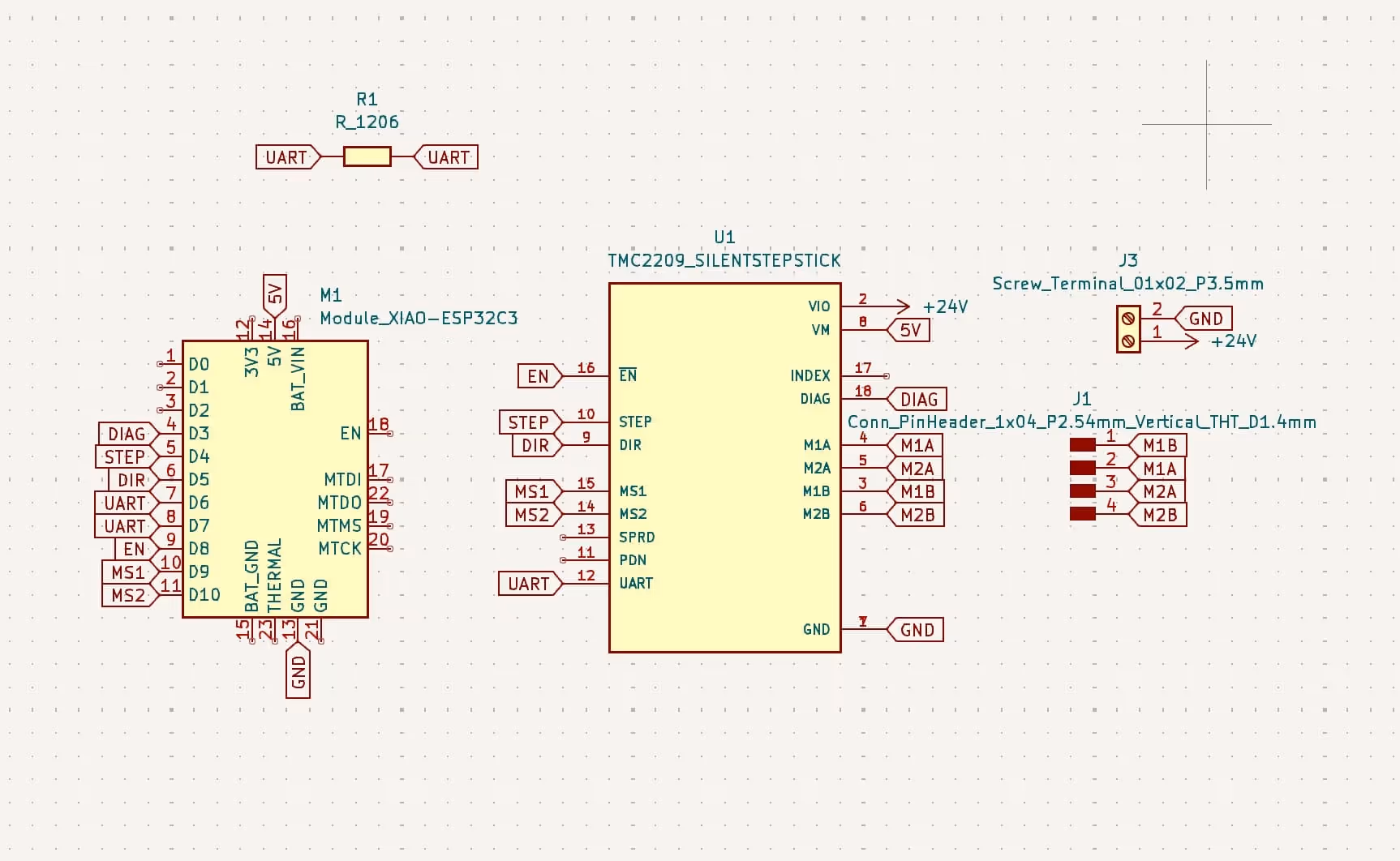Click the MS2 label on M1 pin D10
1400x861 pixels.
128,596
